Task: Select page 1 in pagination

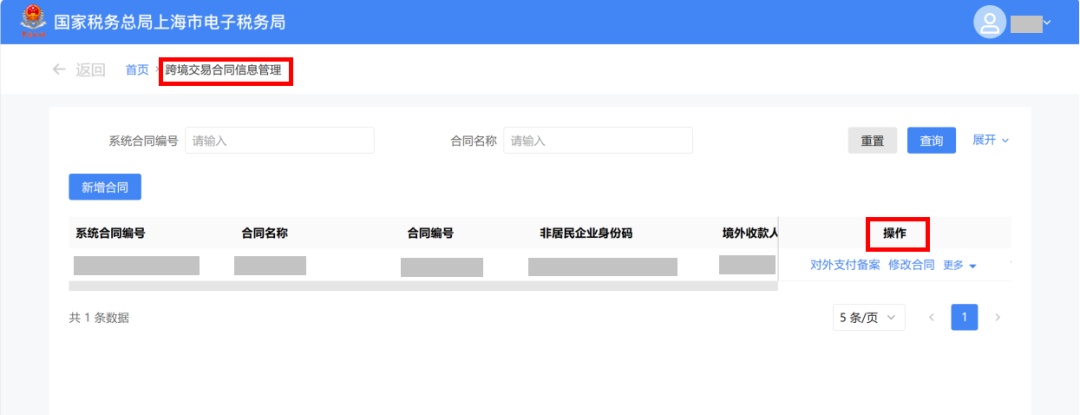Action: pos(964,317)
